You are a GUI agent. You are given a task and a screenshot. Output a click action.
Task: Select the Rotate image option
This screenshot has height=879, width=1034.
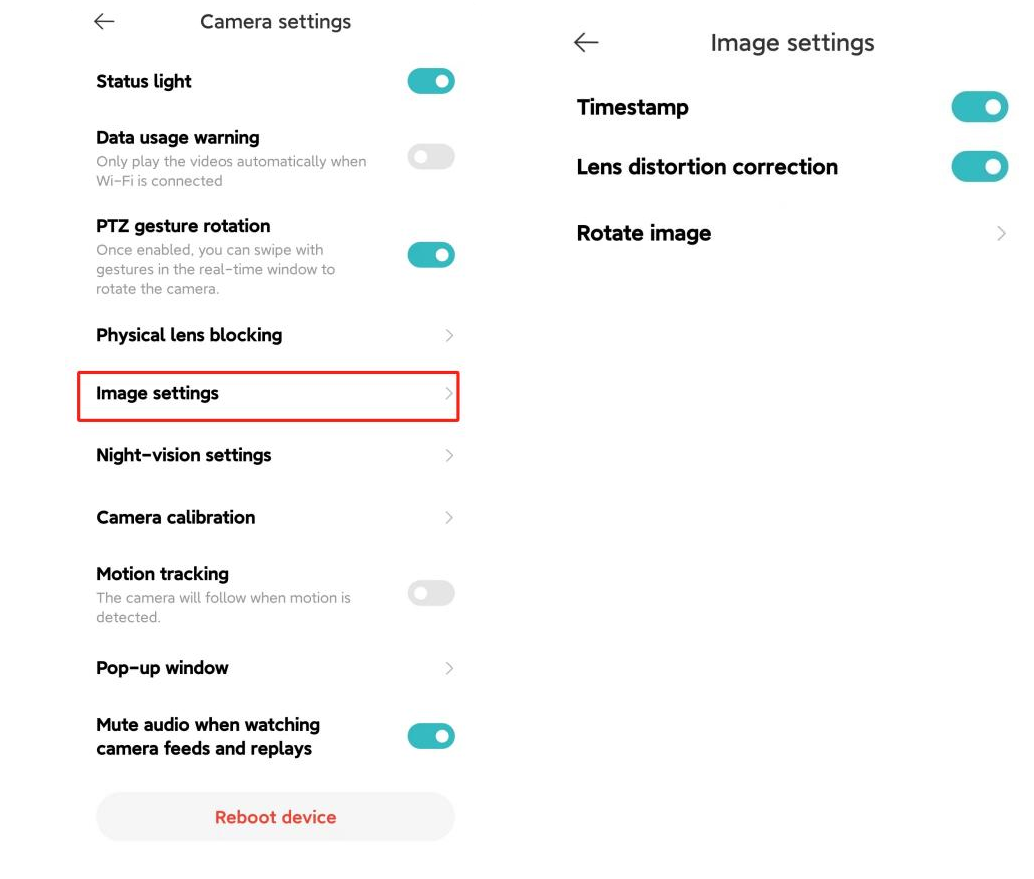[644, 234]
